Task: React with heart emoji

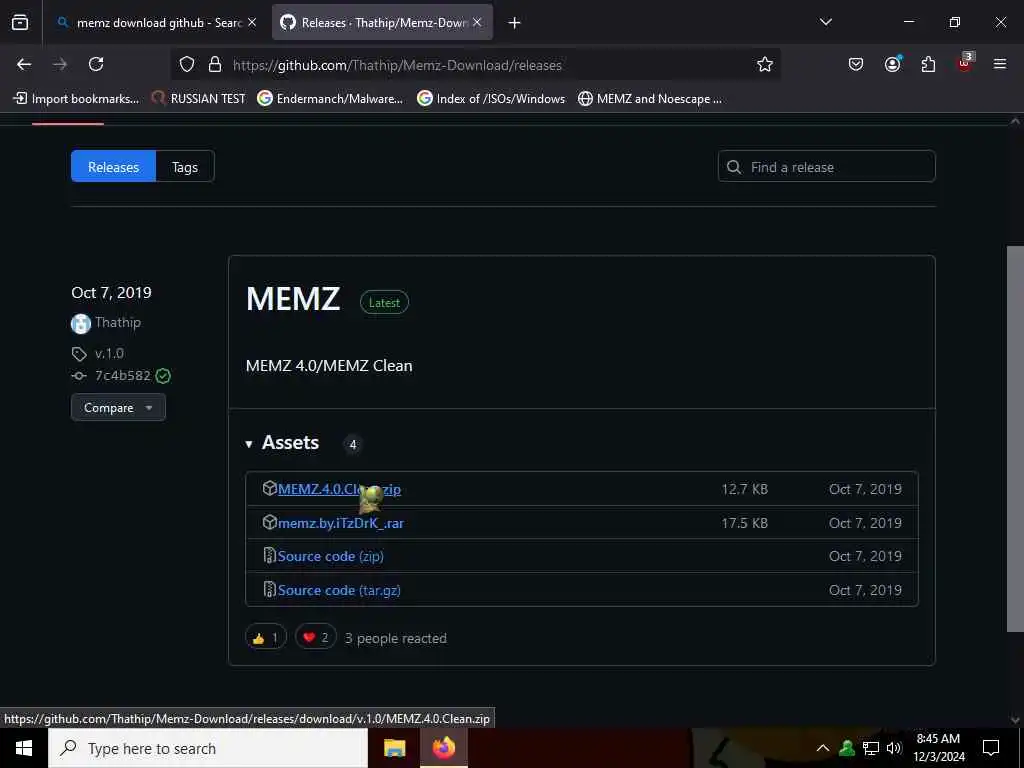Action: click(315, 637)
